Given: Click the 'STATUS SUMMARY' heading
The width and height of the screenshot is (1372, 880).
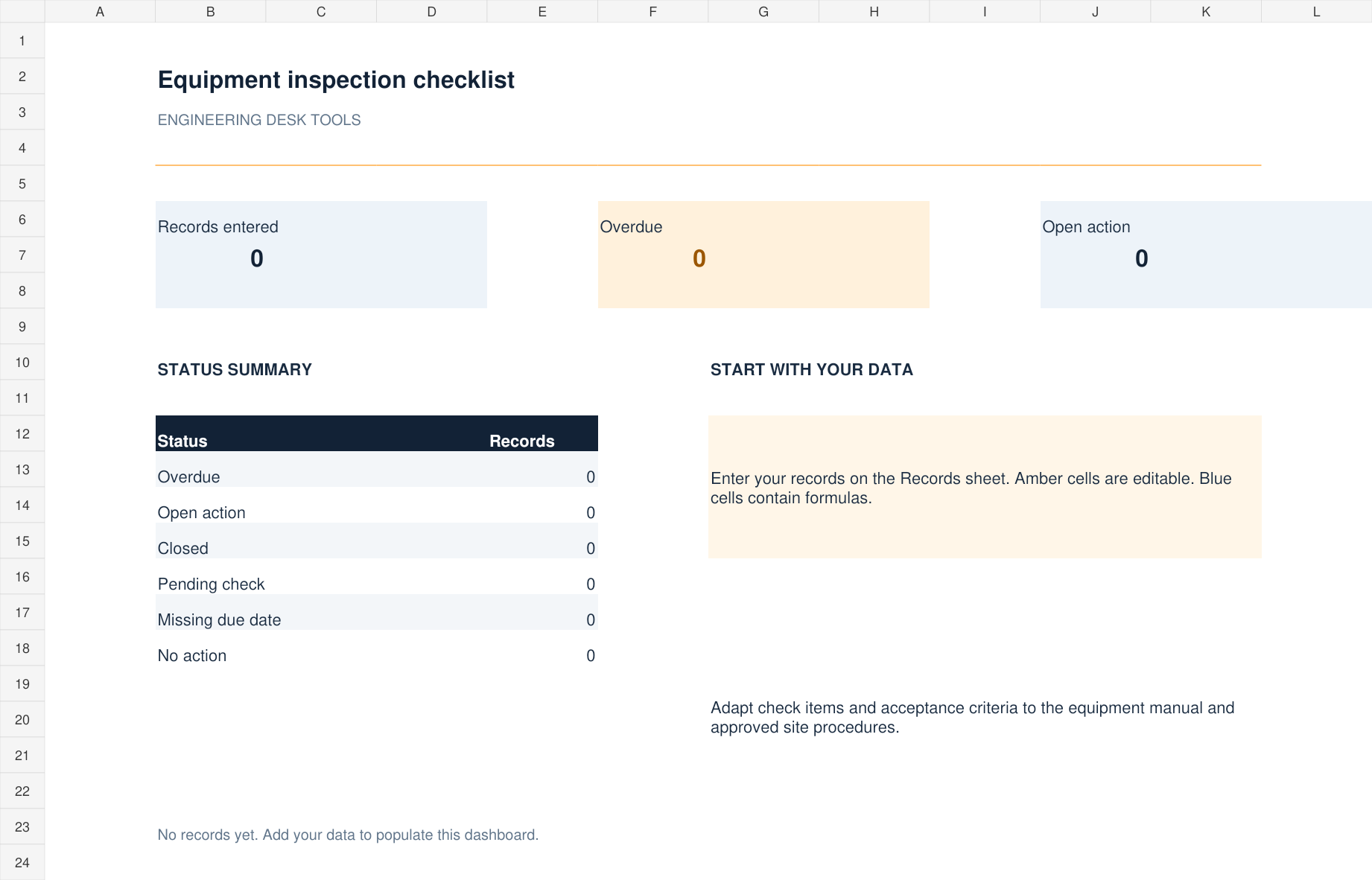Looking at the screenshot, I should tap(235, 369).
